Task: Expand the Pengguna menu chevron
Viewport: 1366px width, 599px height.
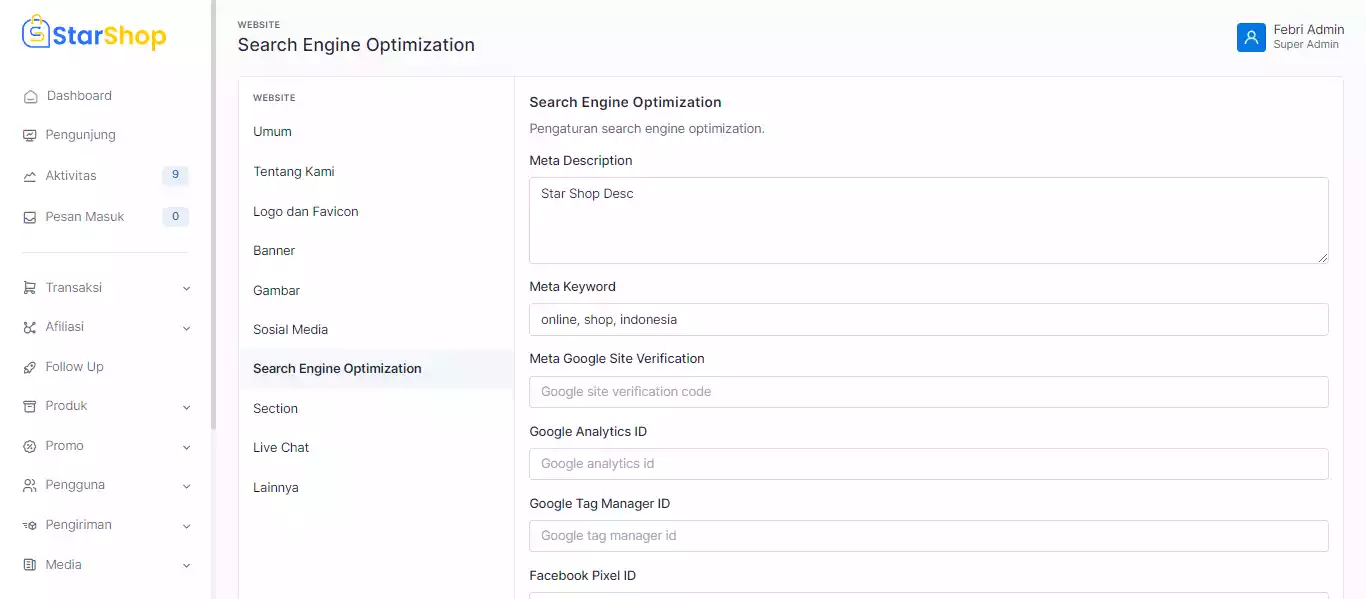Action: [186, 486]
